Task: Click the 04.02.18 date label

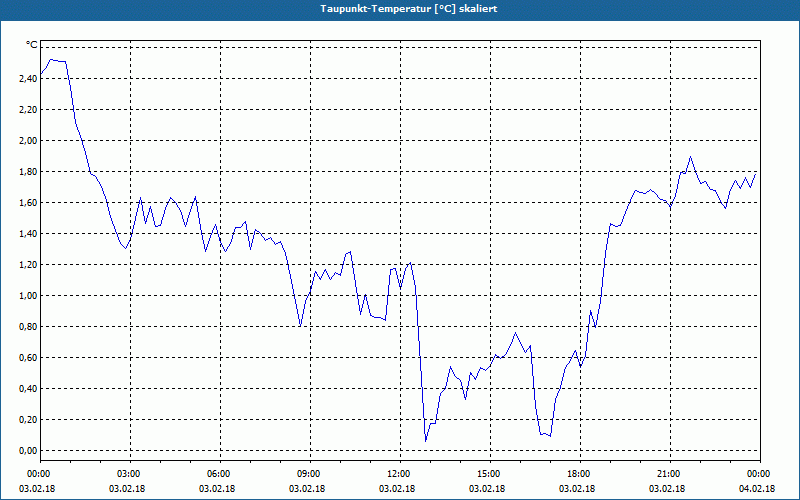Action: pos(757,489)
